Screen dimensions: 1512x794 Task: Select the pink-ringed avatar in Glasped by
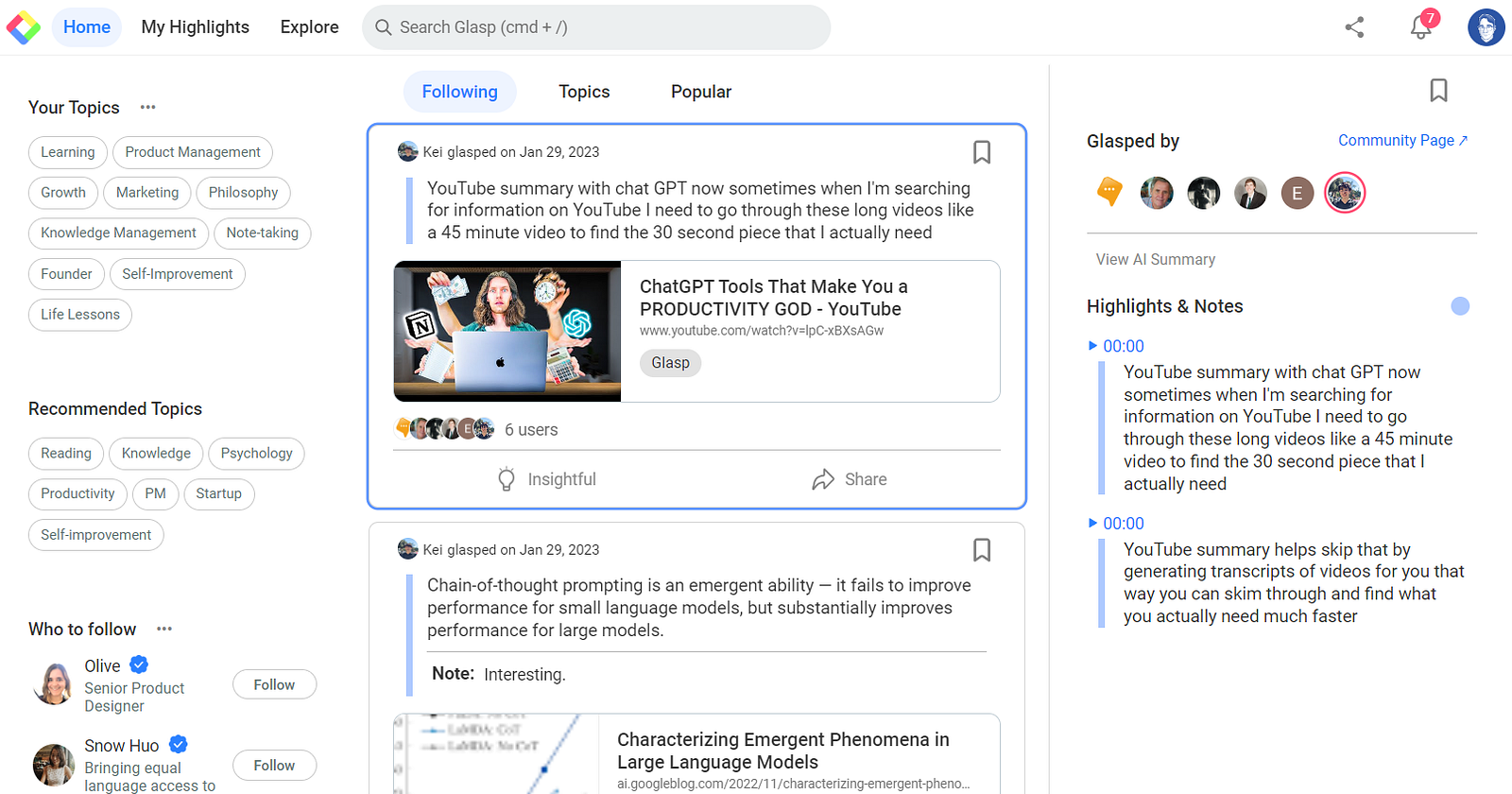pyautogui.click(x=1345, y=193)
